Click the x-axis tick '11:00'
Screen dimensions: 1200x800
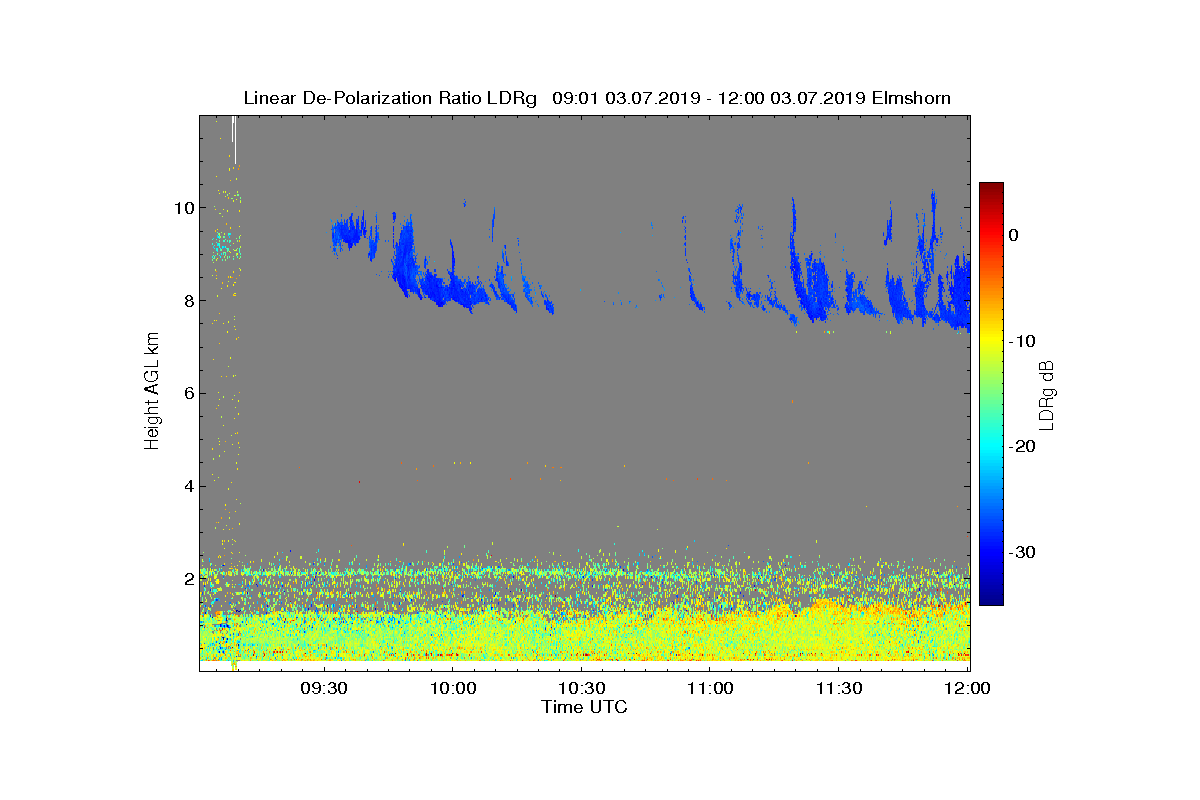click(710, 689)
